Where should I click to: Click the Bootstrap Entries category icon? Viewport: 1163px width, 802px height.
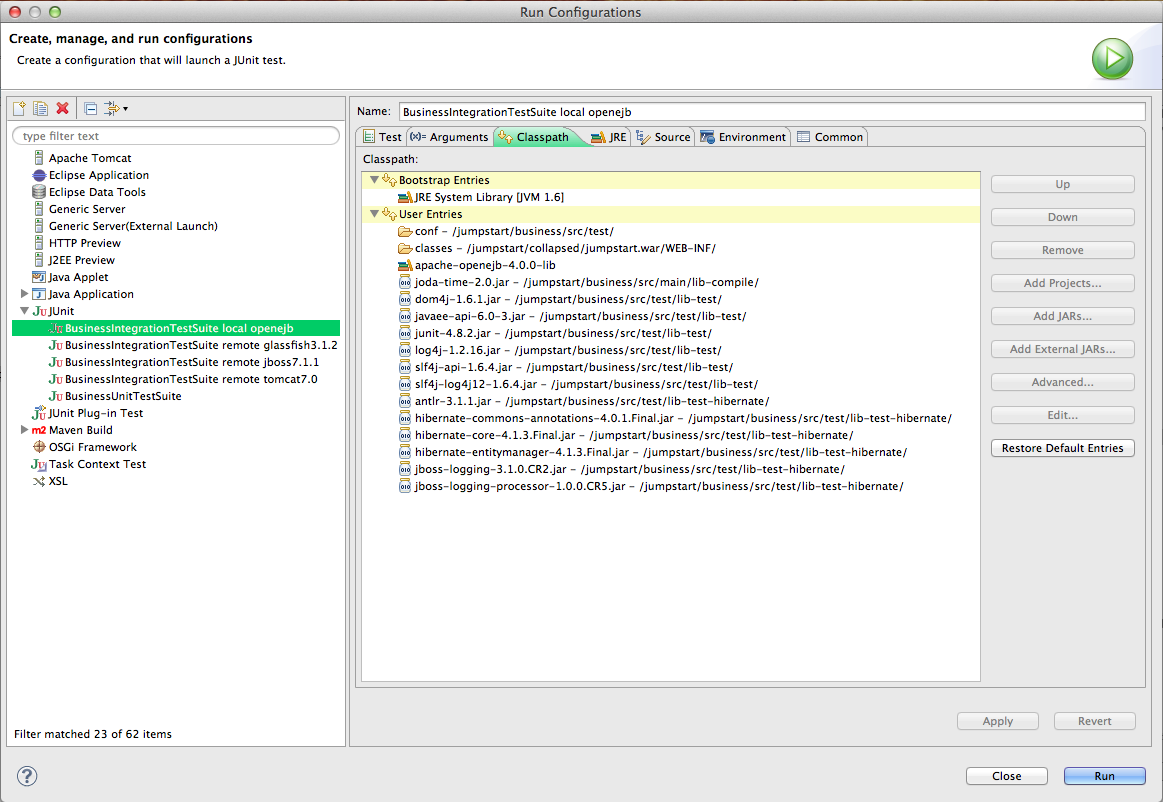pos(389,180)
